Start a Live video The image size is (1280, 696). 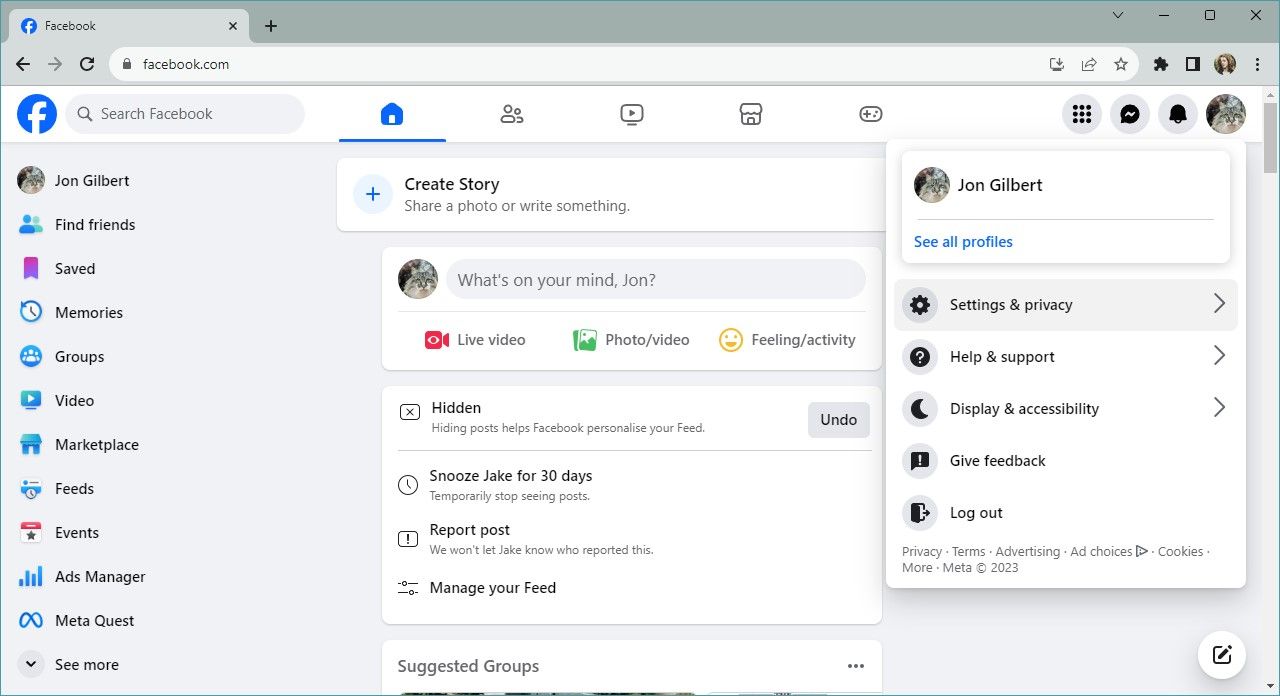click(x=475, y=339)
